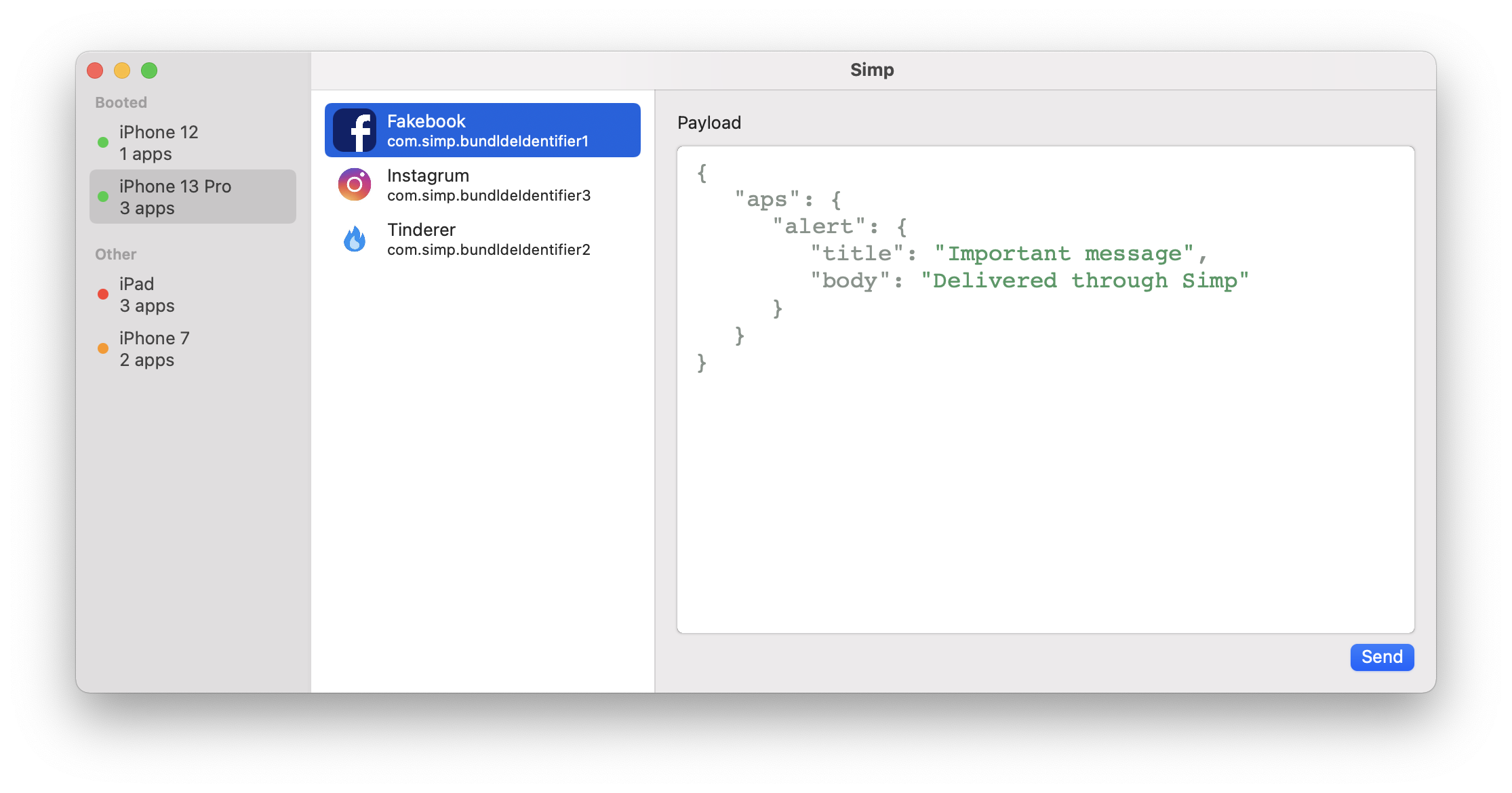The image size is (1512, 793).
Task: Select the iPhone 13 Pro device
Action: (193, 197)
